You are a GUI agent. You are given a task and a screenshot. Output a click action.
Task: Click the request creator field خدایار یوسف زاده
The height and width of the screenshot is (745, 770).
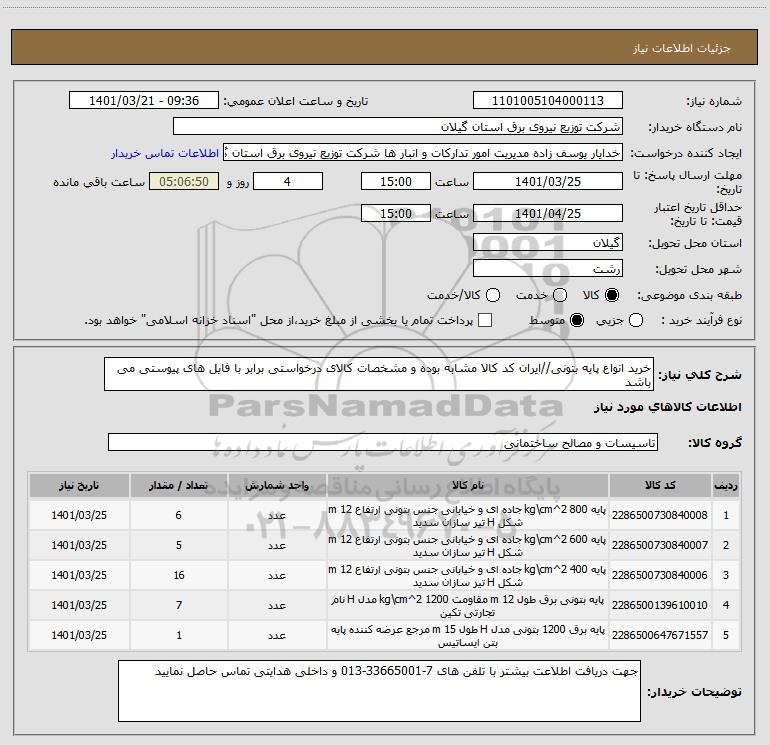(423, 153)
